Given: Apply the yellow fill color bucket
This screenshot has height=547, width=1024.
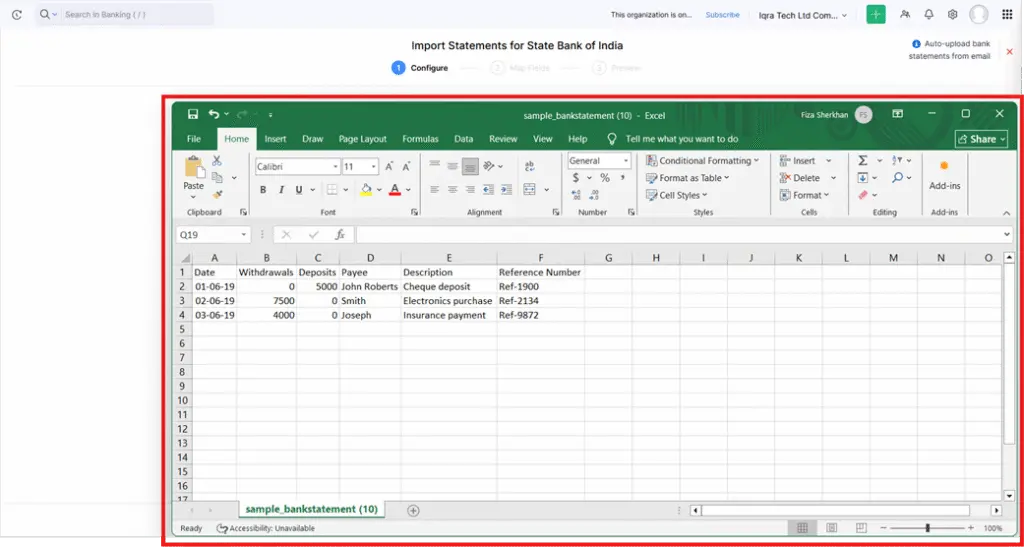Looking at the screenshot, I should [x=366, y=190].
